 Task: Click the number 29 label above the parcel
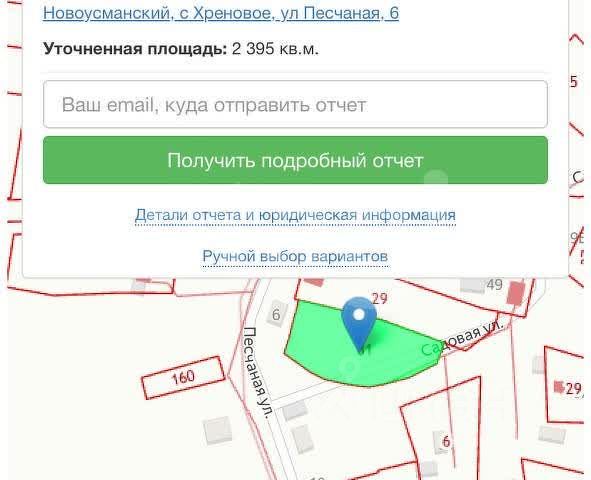(x=380, y=298)
